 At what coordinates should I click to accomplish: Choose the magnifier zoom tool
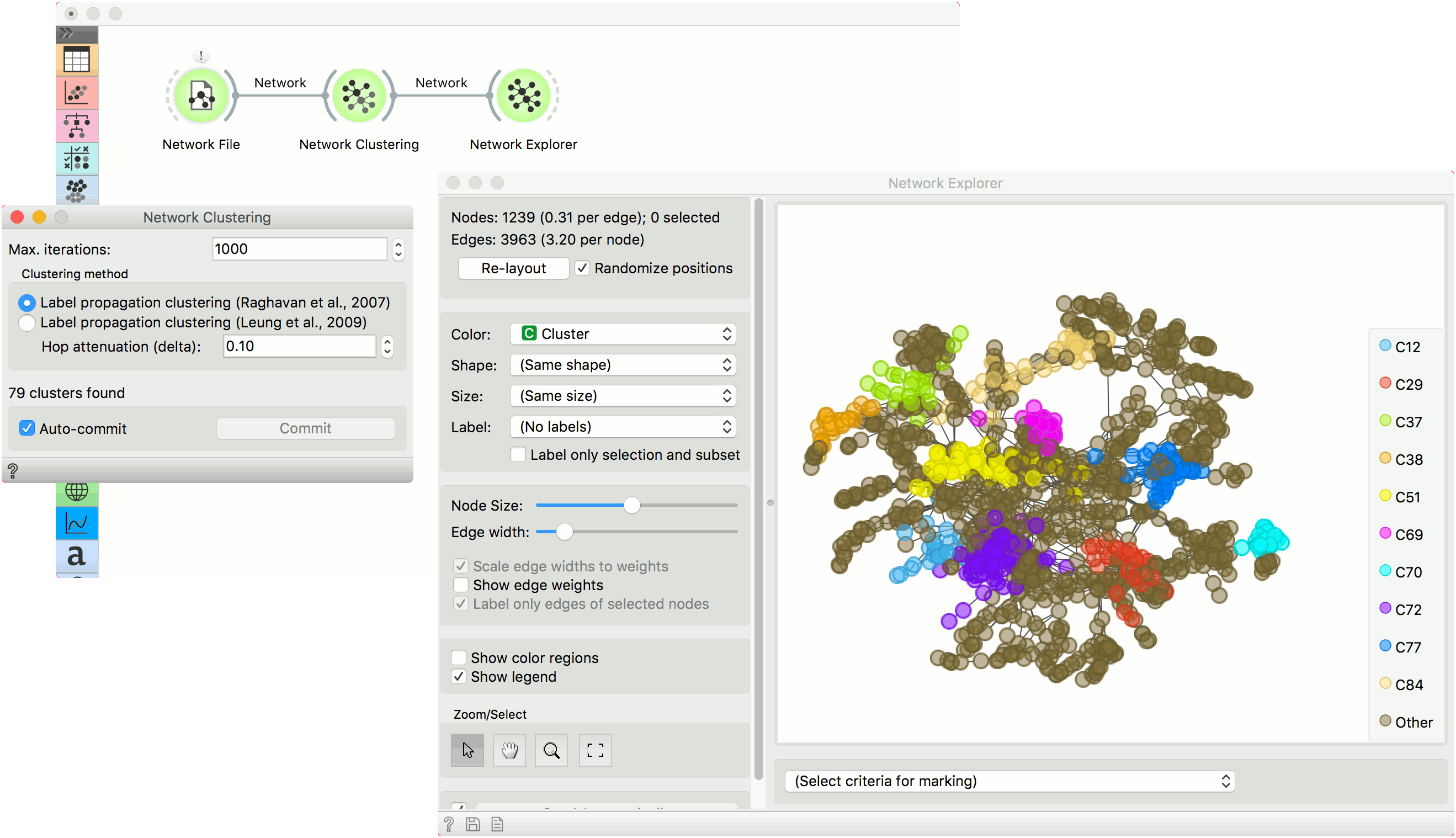[x=551, y=750]
